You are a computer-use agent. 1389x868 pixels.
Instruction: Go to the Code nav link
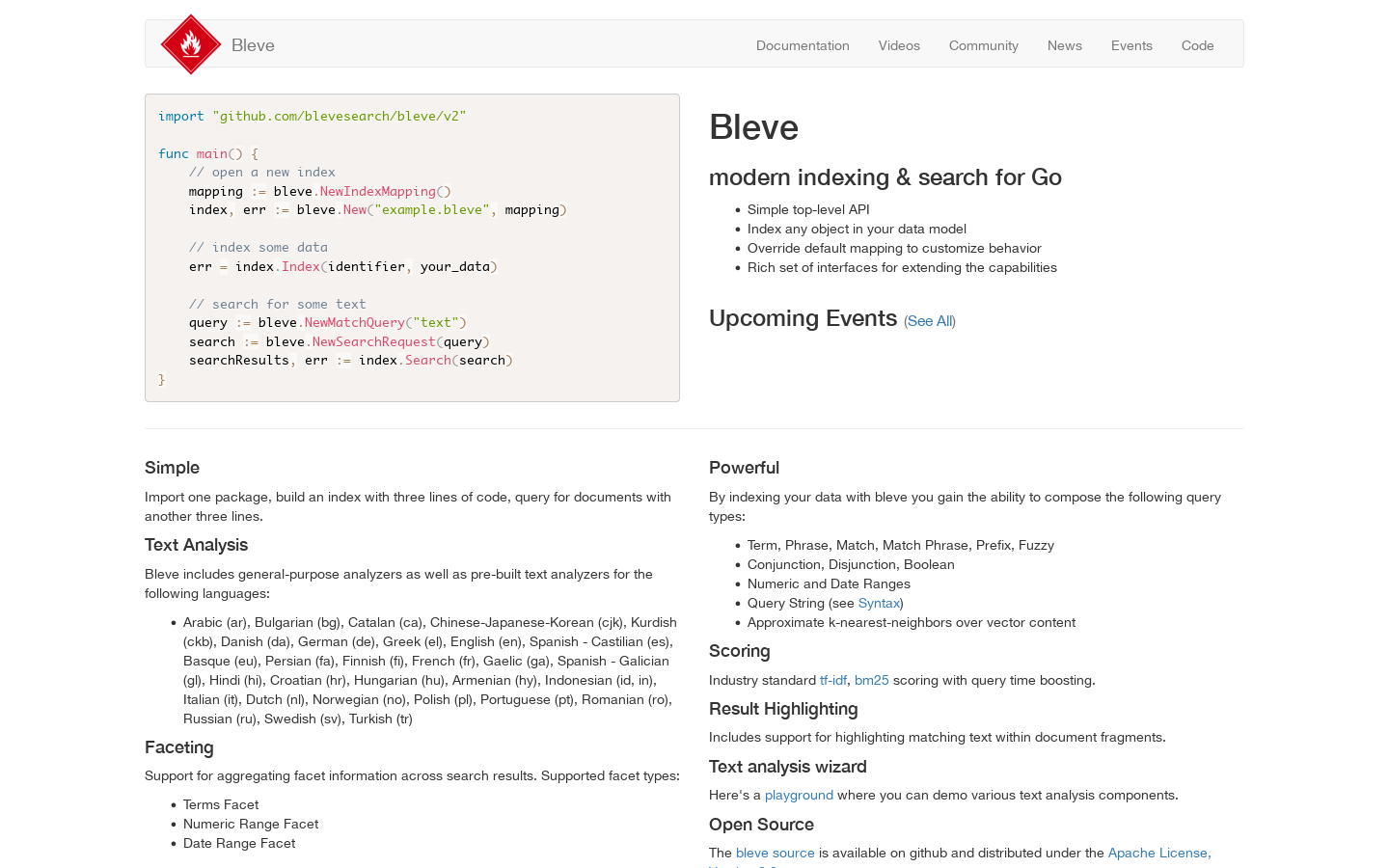(x=1198, y=45)
